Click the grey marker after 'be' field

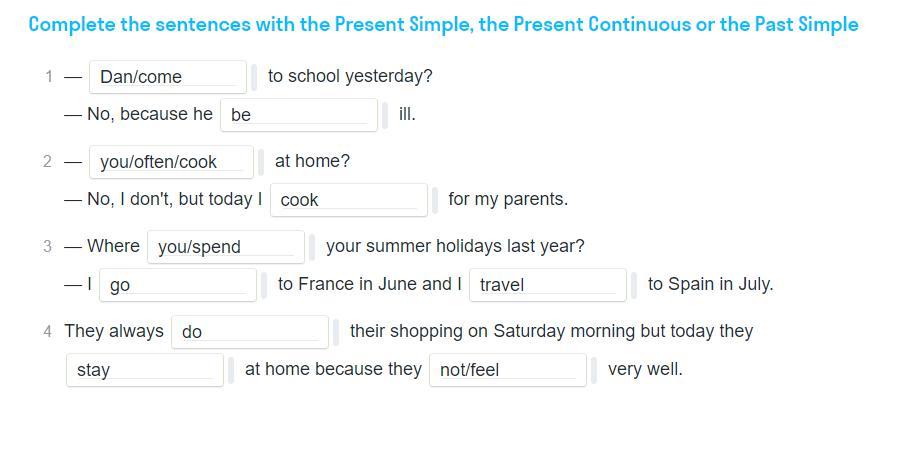pyautogui.click(x=385, y=115)
